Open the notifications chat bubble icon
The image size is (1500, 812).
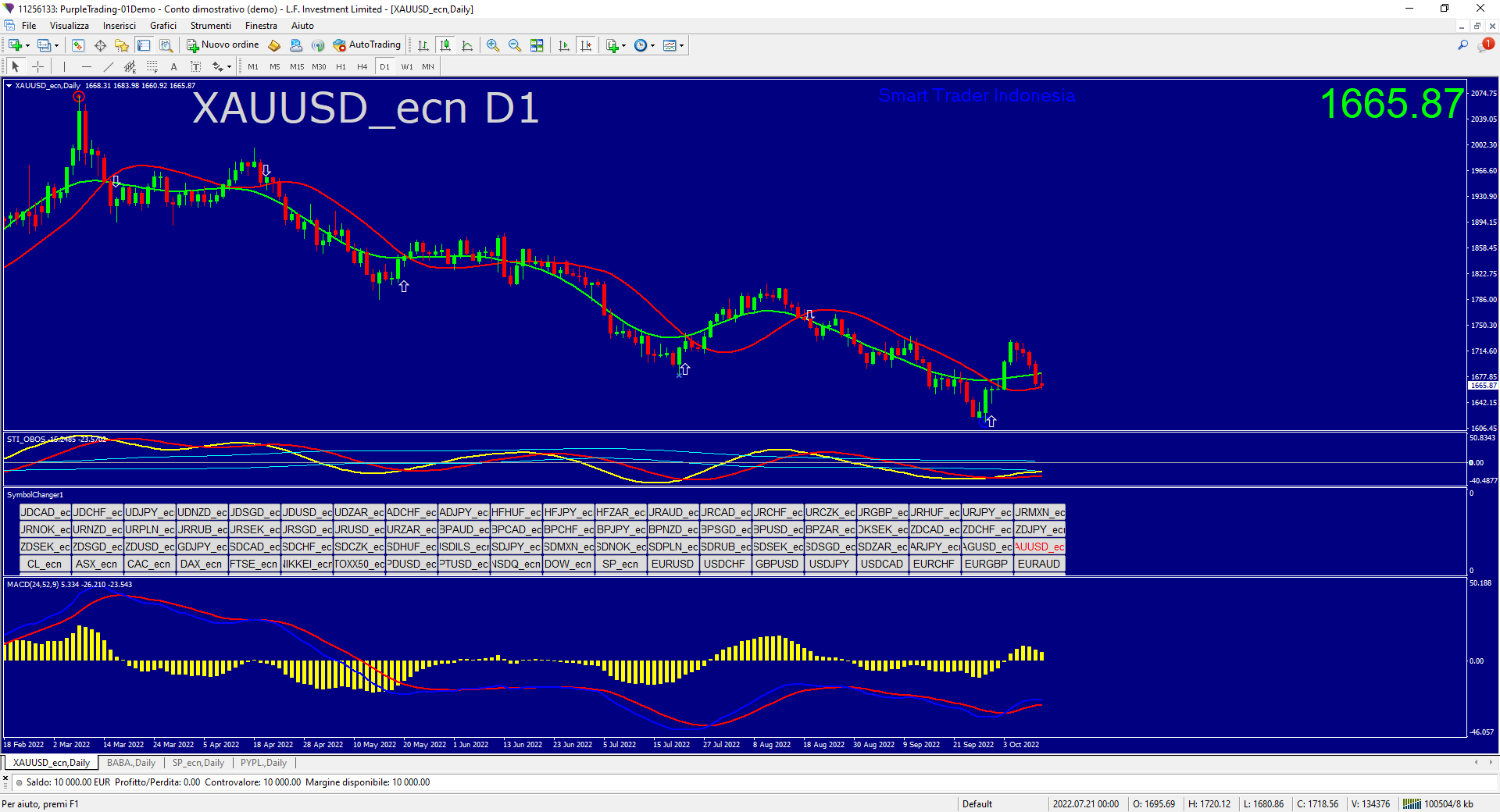[x=1484, y=45]
